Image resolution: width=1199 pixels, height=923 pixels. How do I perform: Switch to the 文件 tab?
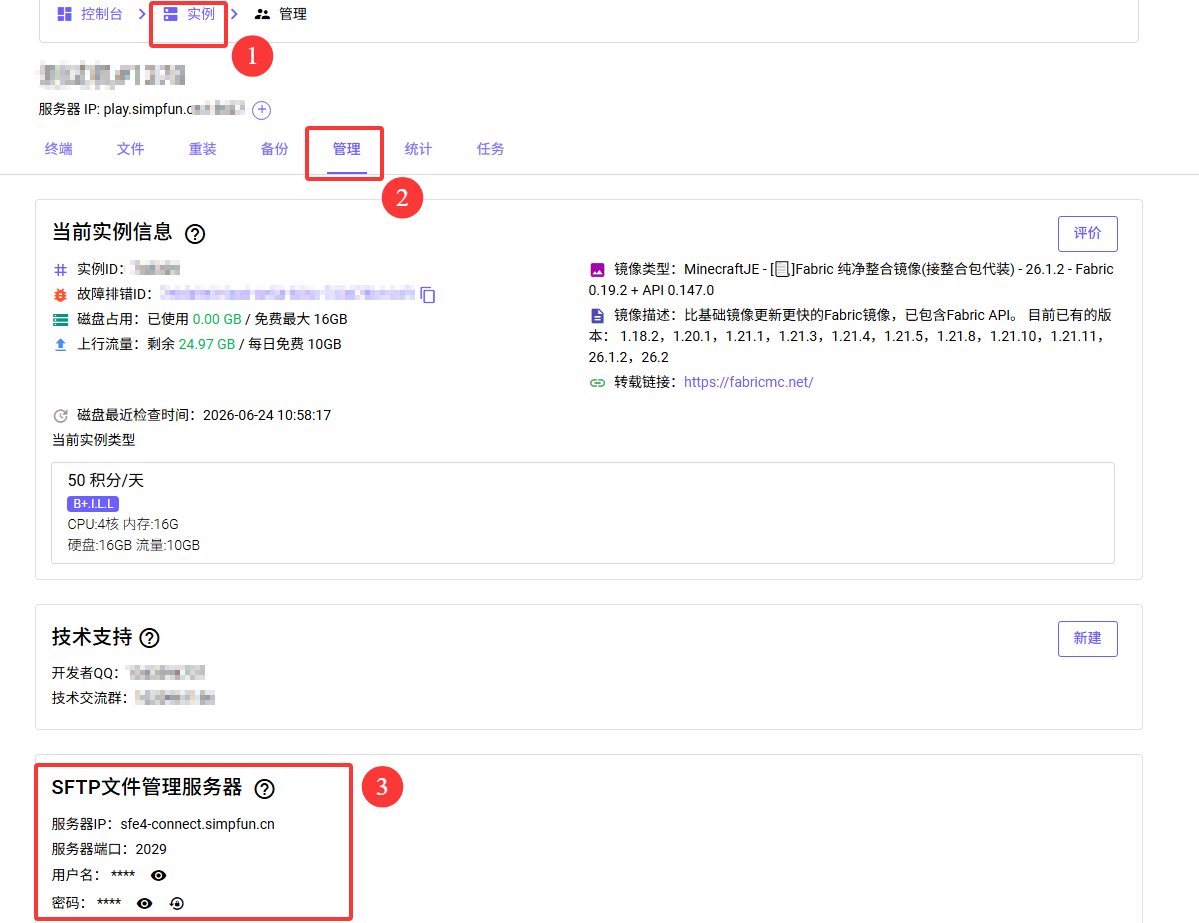pyautogui.click(x=130, y=149)
